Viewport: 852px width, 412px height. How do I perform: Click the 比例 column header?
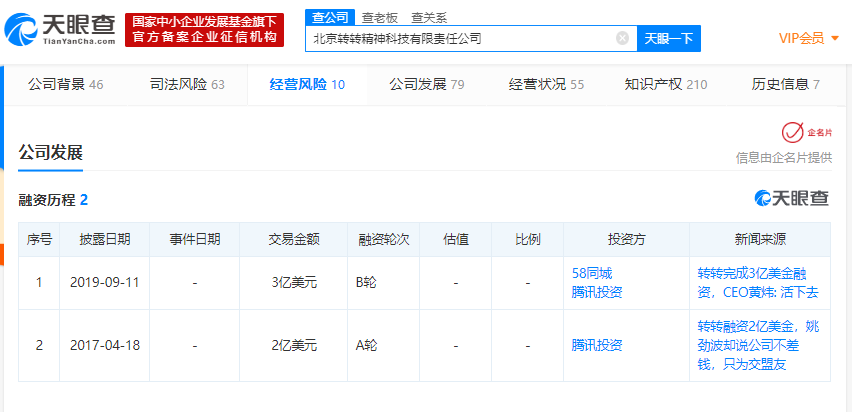click(528, 239)
